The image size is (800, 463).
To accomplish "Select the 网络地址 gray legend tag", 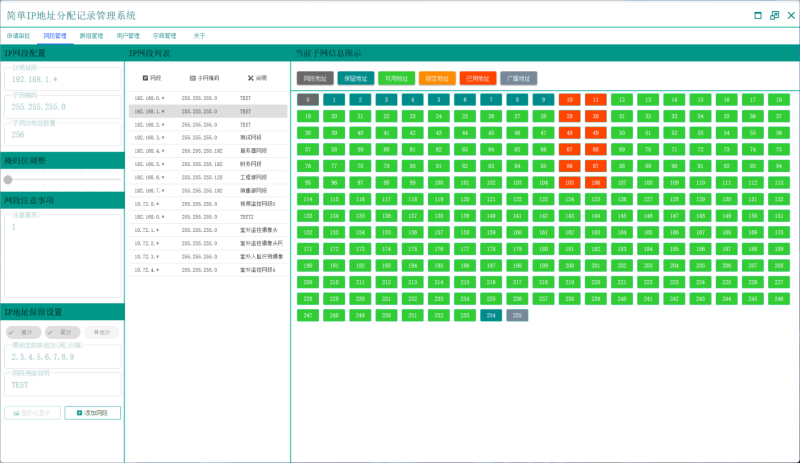I will click(x=314, y=77).
